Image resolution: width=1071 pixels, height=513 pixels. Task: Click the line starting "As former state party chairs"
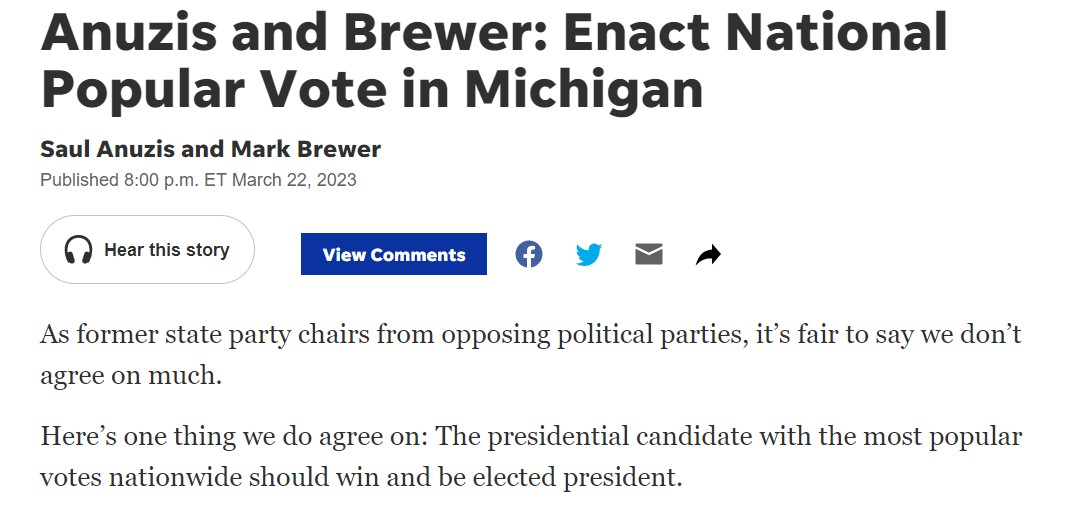pyautogui.click(x=530, y=334)
